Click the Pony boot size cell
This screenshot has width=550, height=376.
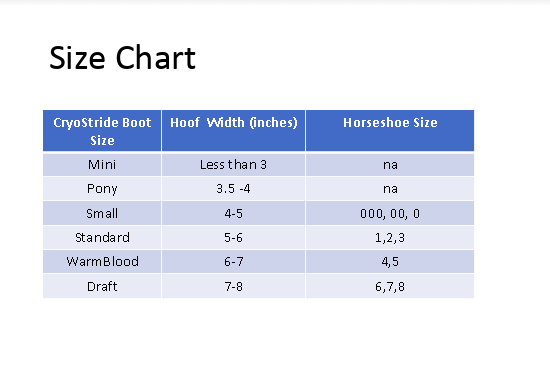(102, 189)
